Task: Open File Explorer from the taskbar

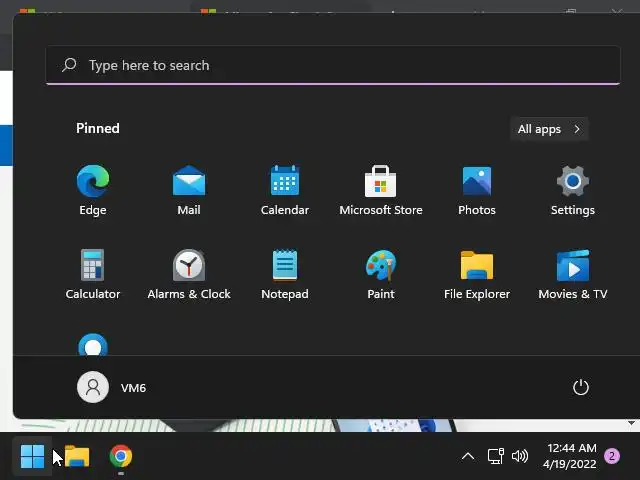Action: (77, 456)
